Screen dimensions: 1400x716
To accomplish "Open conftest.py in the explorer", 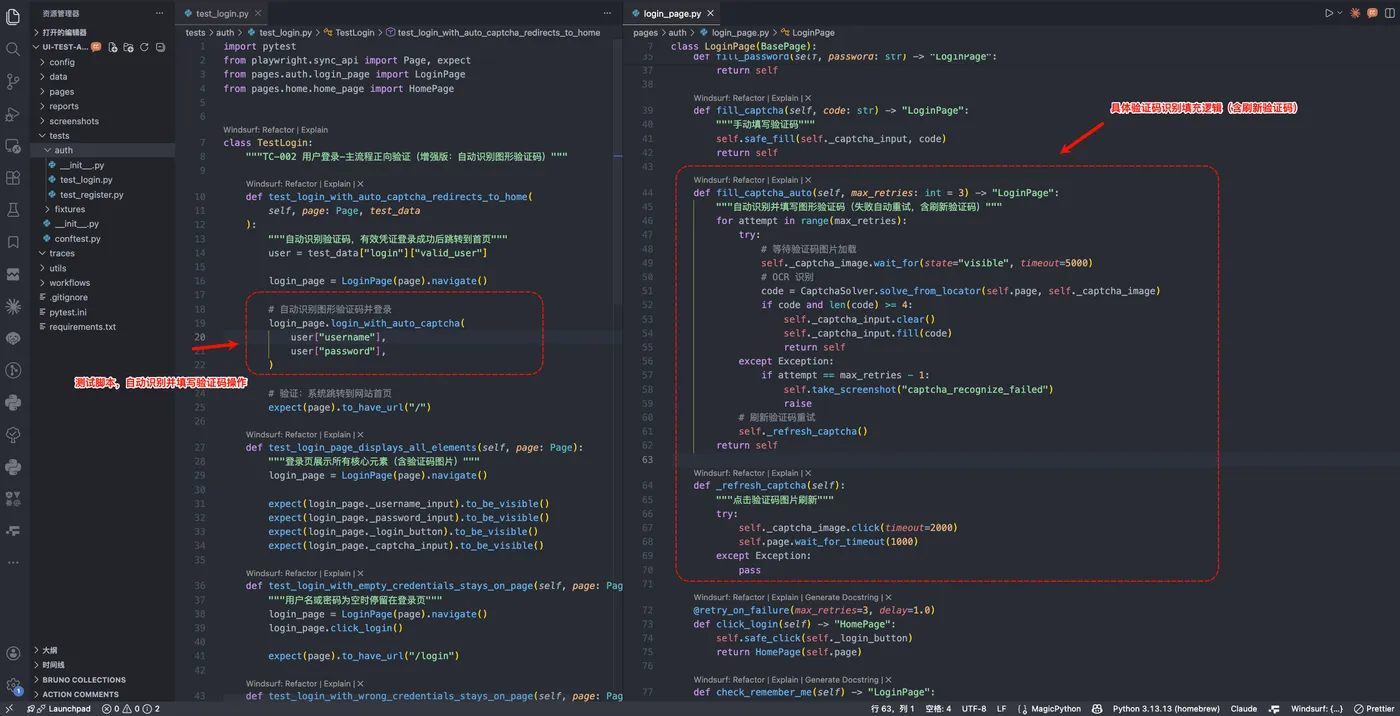I will [x=102, y=239].
